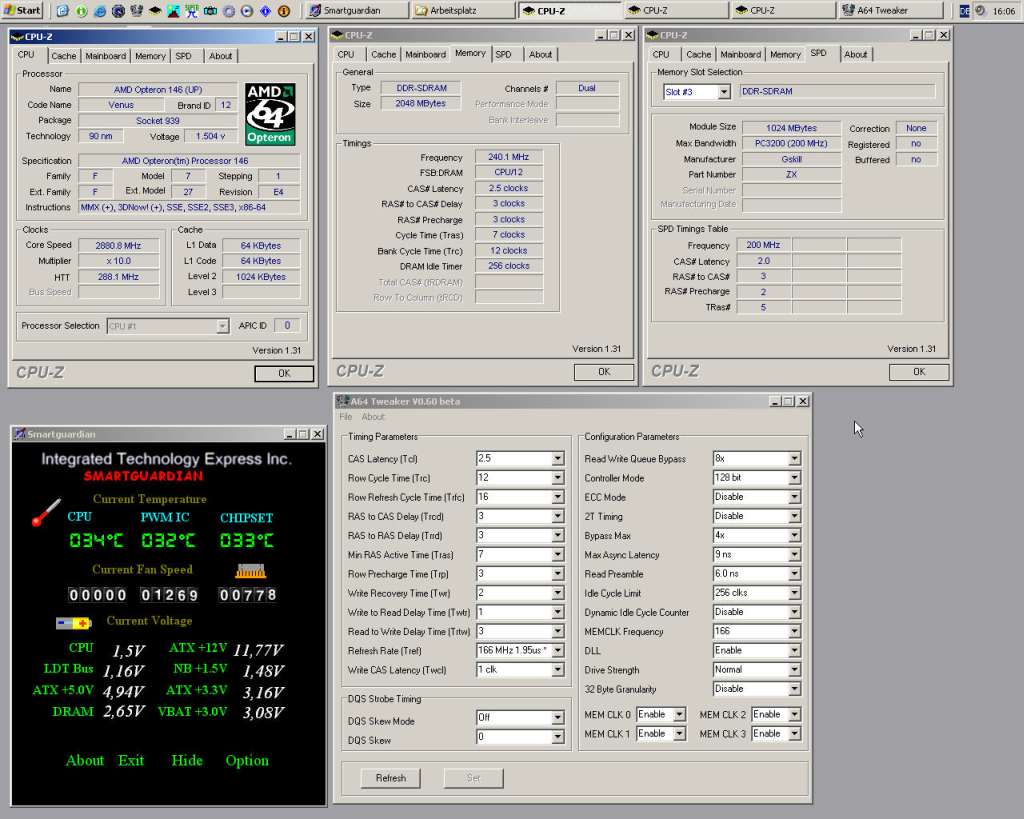Expand the ECC Mode dropdown

[x=794, y=497]
